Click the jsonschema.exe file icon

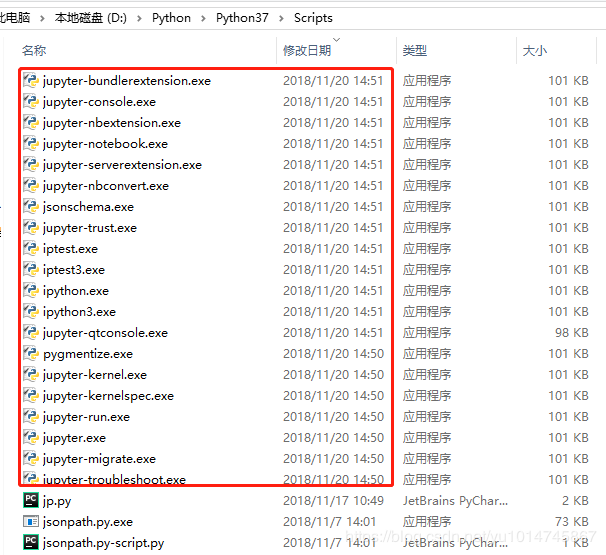[31, 206]
